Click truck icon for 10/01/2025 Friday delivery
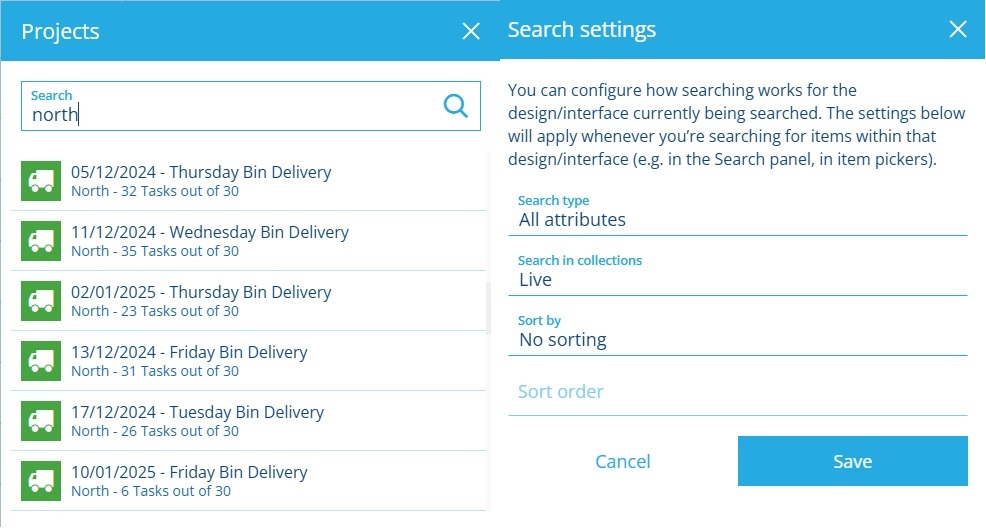 pyautogui.click(x=41, y=481)
